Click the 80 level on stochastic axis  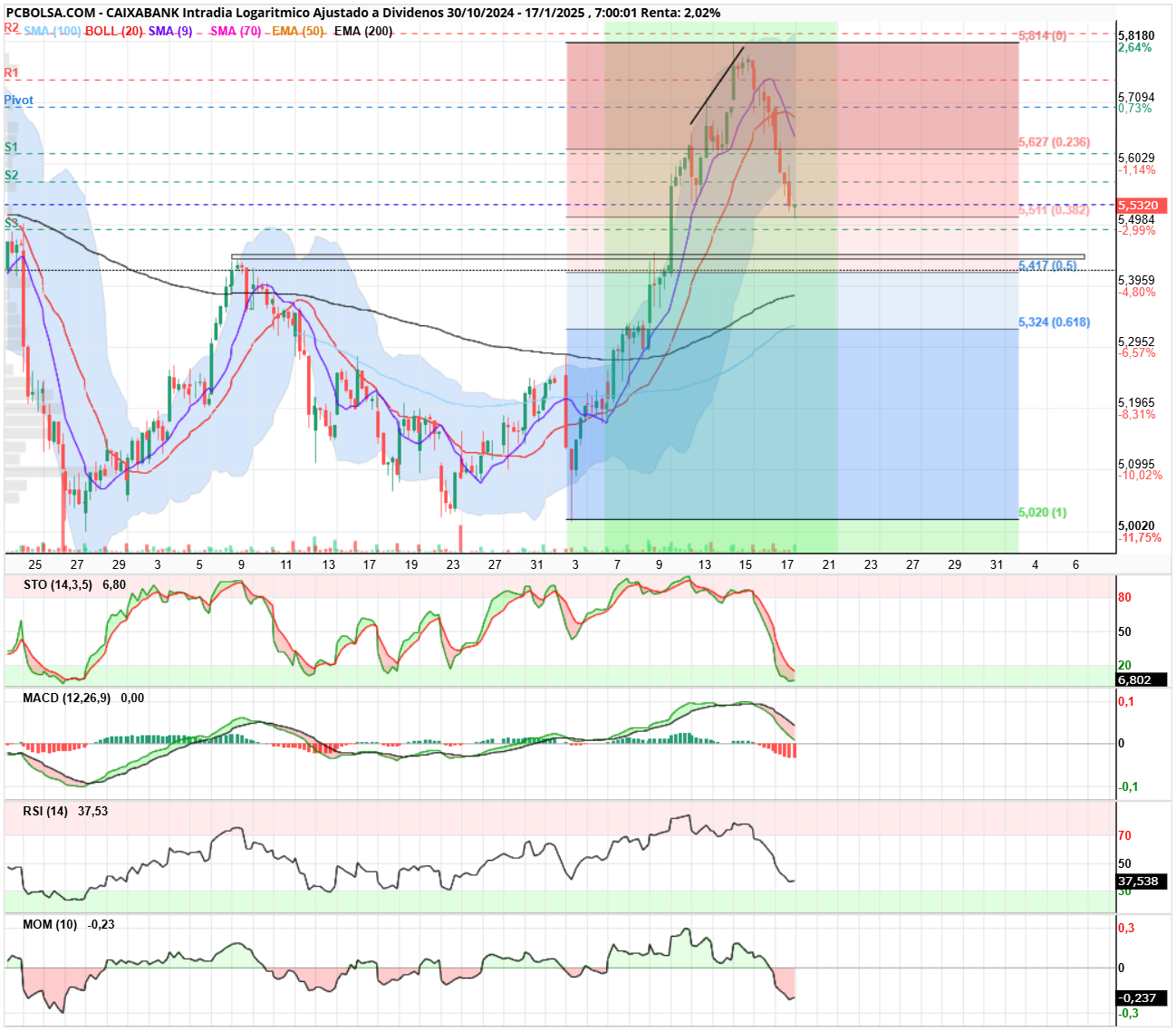click(1124, 598)
